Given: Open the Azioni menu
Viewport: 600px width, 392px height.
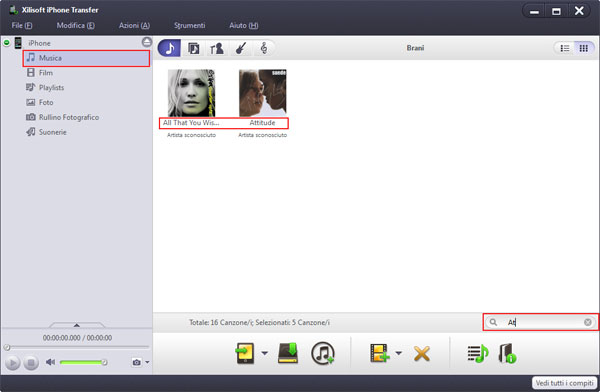Looking at the screenshot, I should 134,25.
